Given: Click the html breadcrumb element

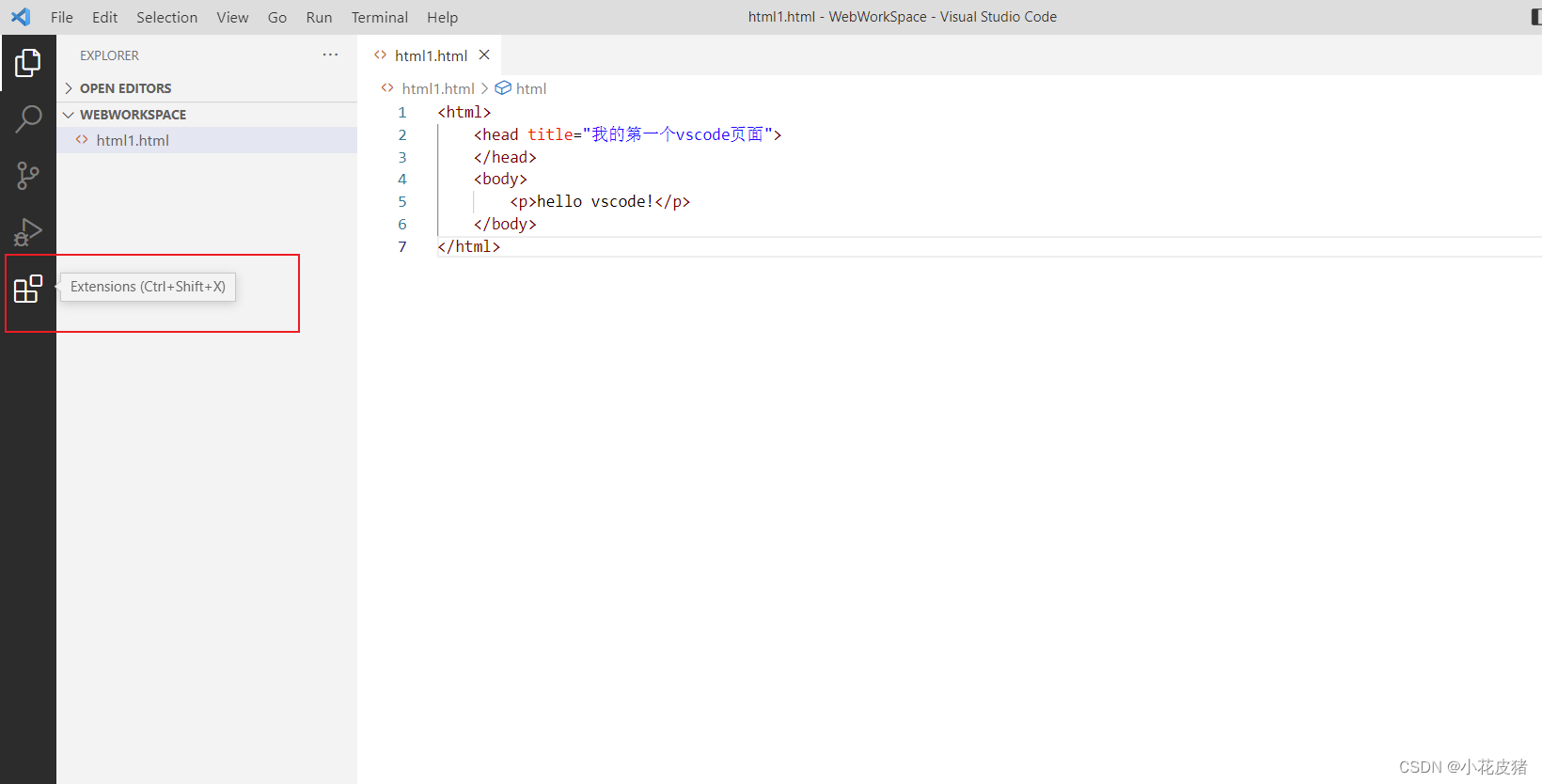Looking at the screenshot, I should (531, 88).
